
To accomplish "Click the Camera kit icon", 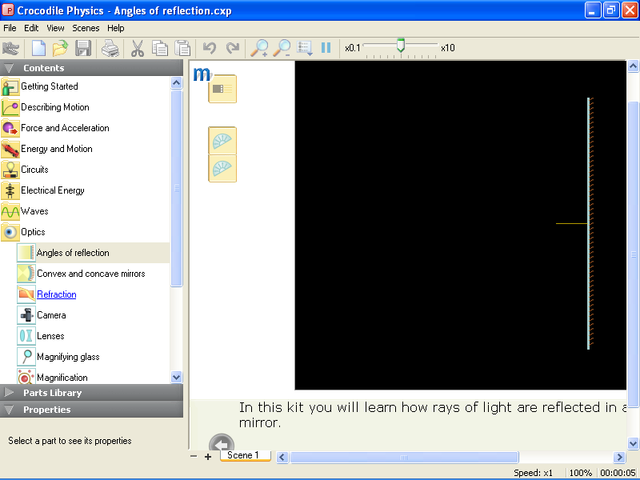I will tap(26, 315).
